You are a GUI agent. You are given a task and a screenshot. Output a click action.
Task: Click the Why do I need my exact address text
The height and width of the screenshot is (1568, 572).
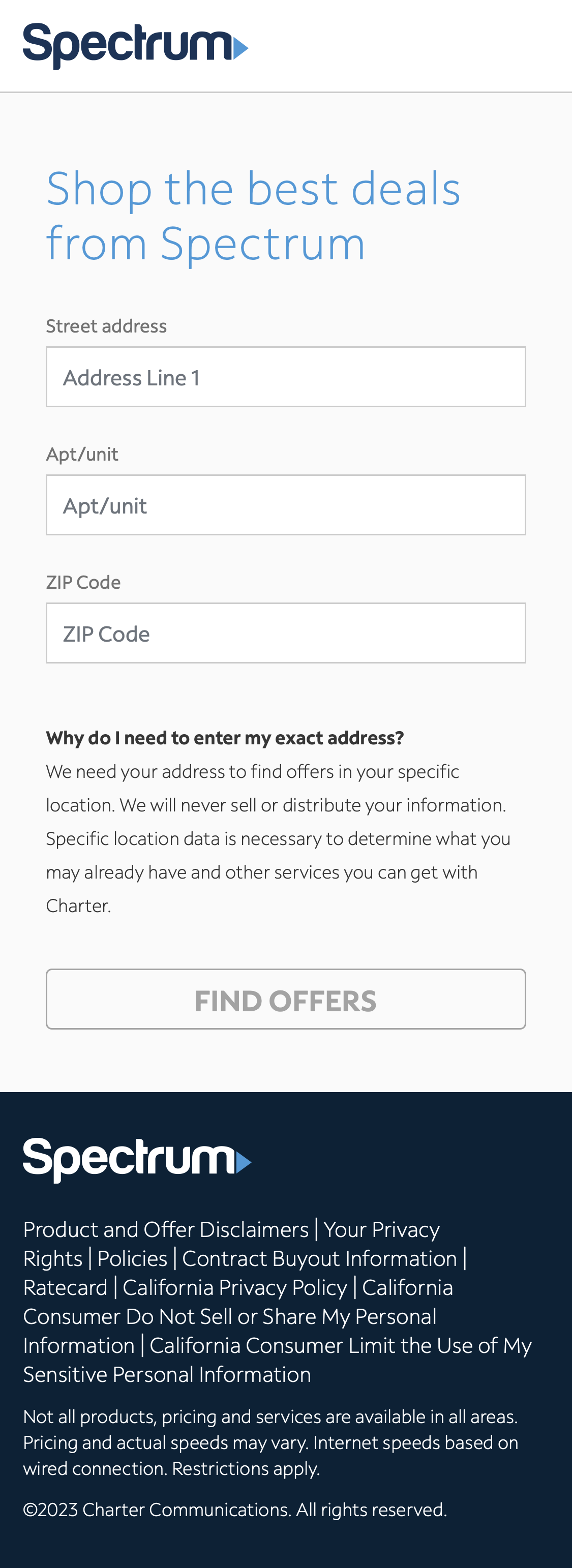click(225, 738)
